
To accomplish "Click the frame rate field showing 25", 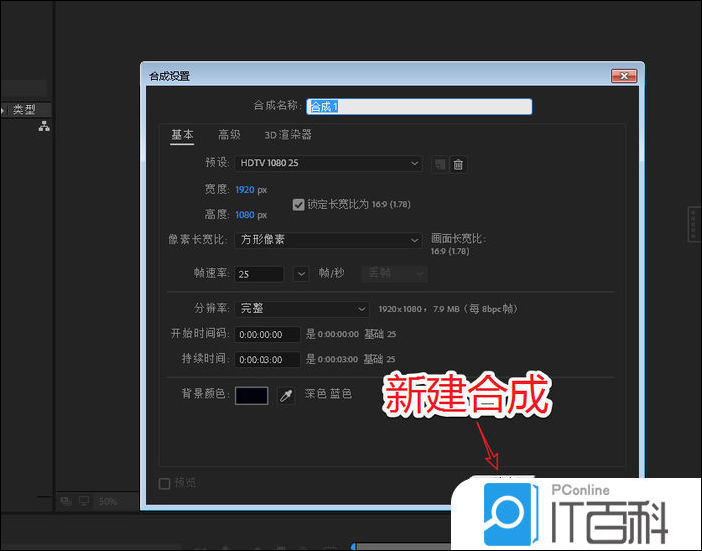I will [x=259, y=274].
